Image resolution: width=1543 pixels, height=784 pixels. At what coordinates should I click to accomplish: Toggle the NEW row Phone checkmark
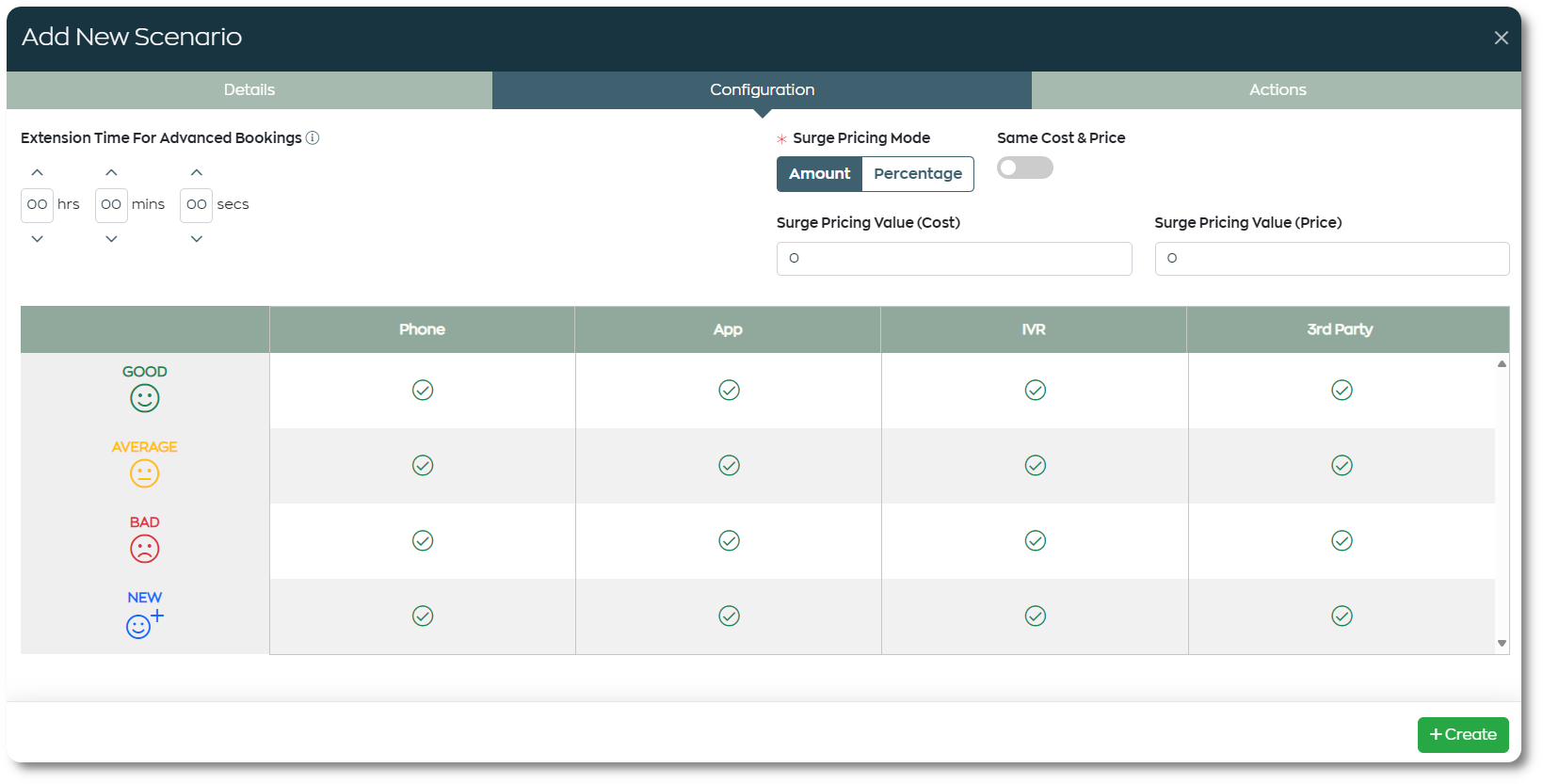(x=423, y=616)
